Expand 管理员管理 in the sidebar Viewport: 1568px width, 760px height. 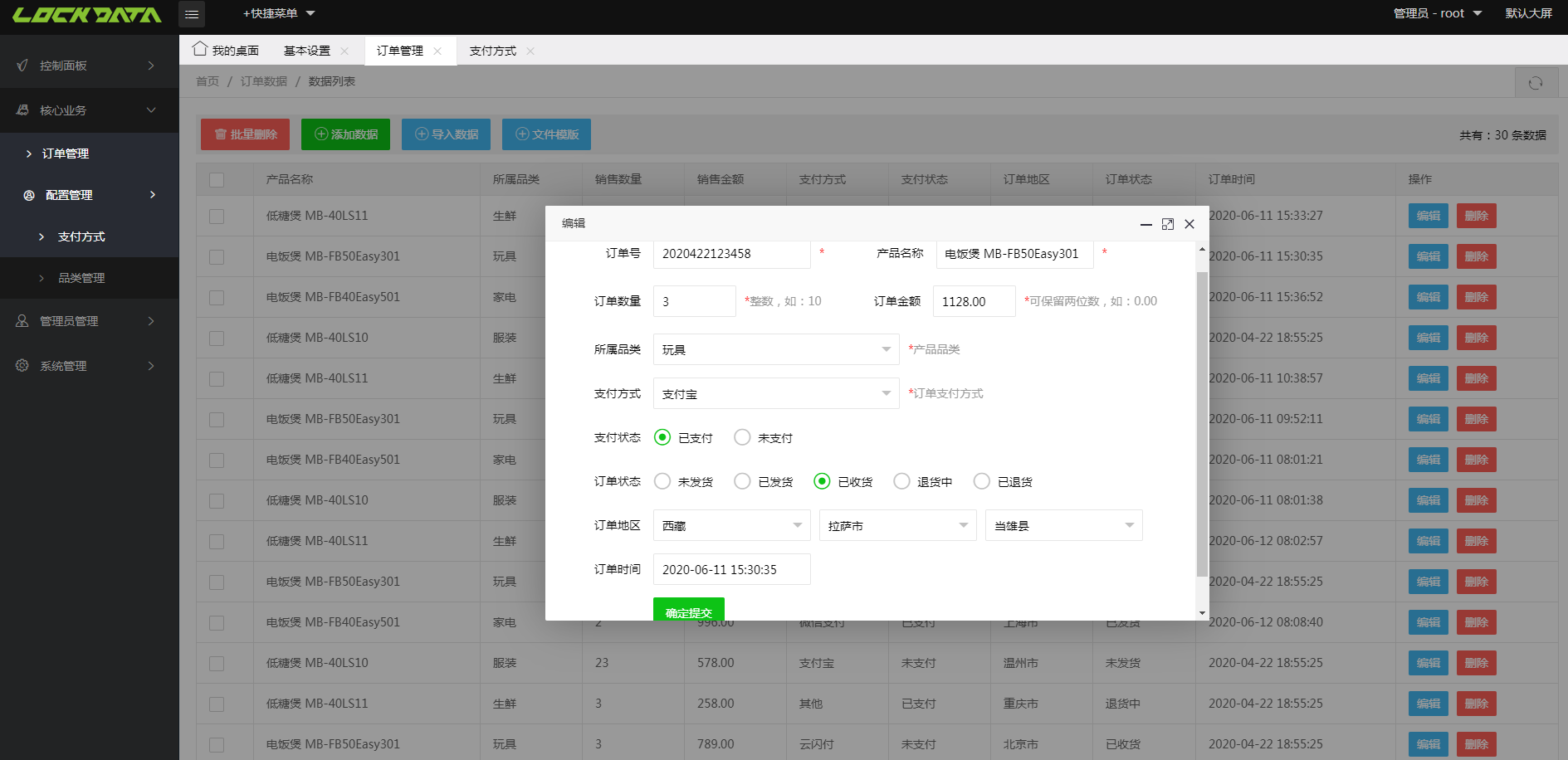pos(89,321)
